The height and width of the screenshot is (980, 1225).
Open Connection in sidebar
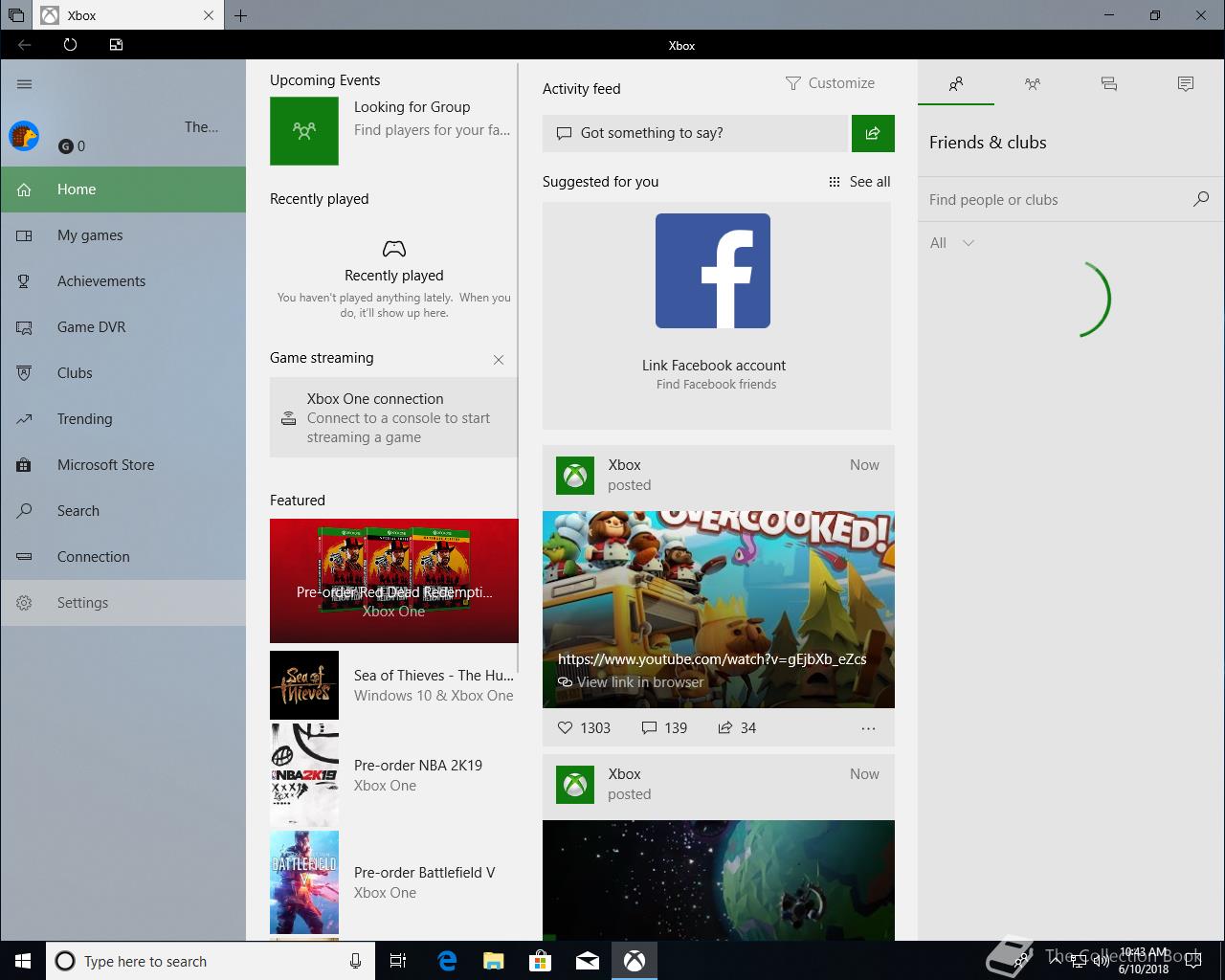[122, 557]
